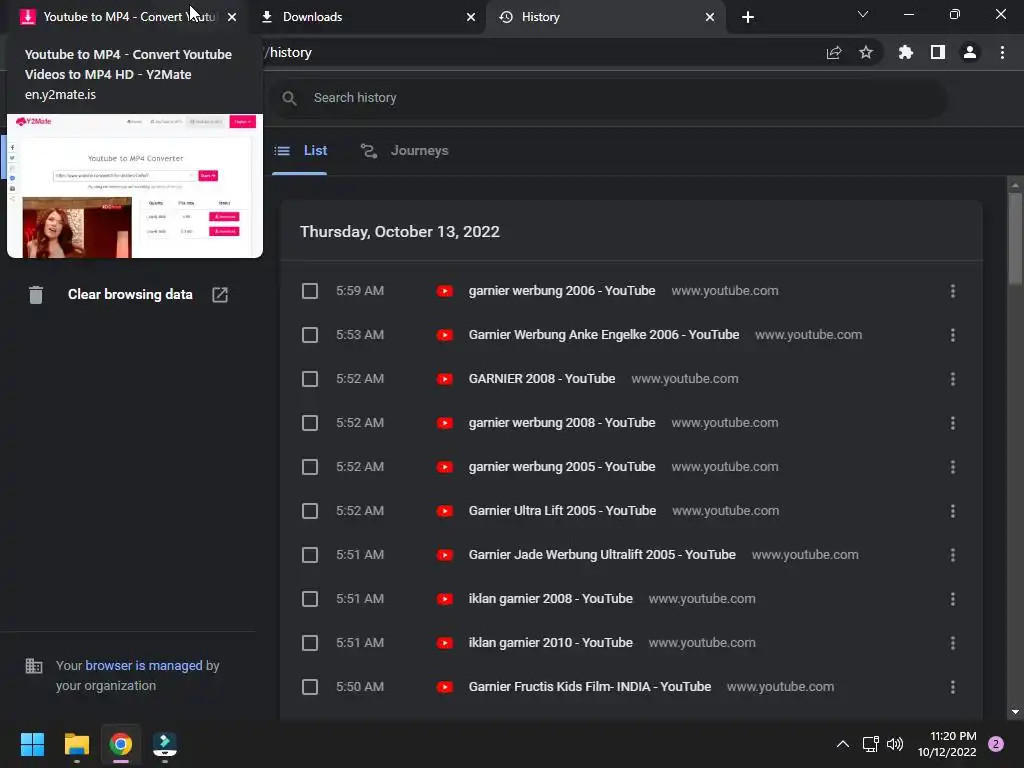
Task: Close the Downloads tab
Action: tap(471, 17)
